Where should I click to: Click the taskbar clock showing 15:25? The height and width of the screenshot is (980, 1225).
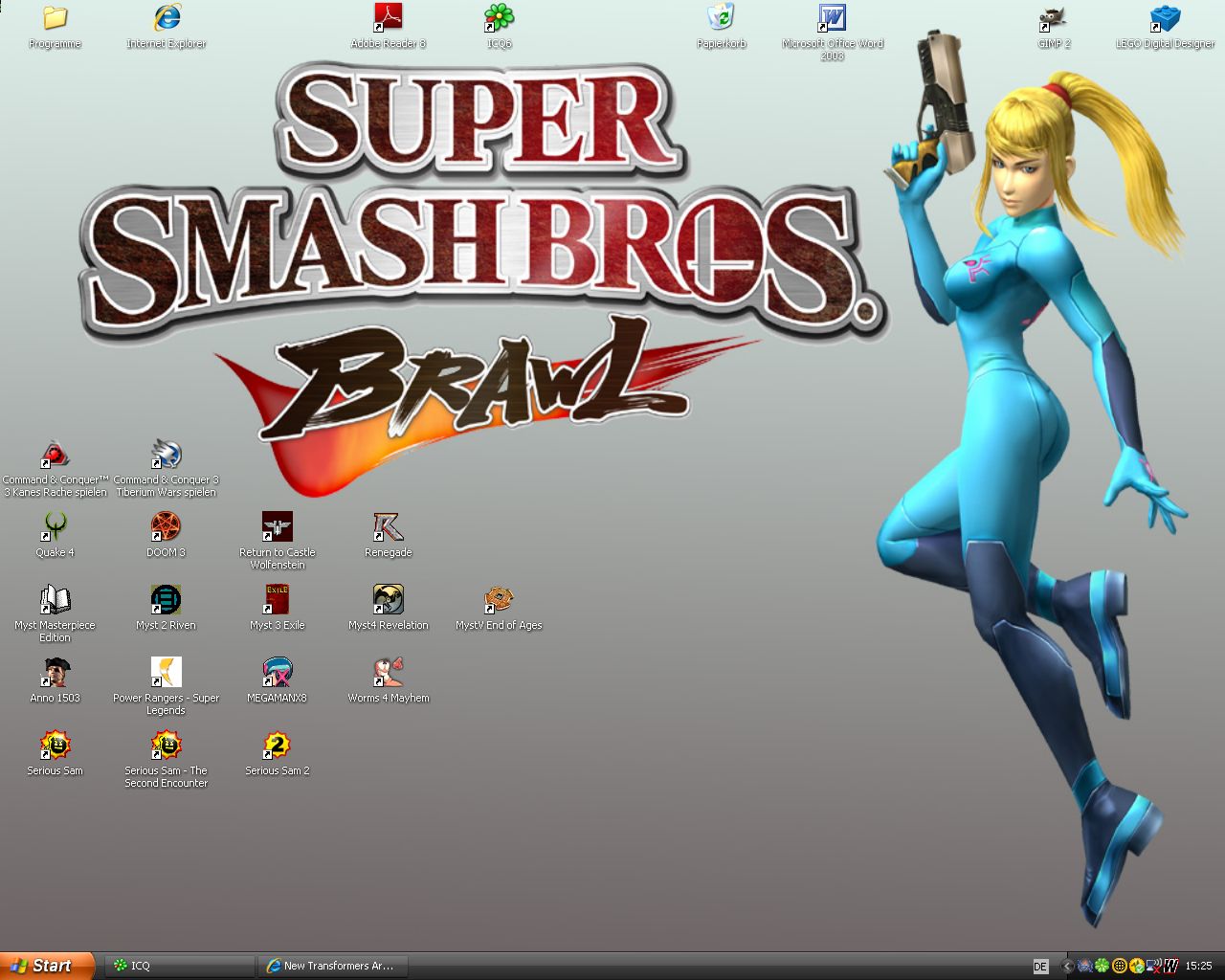[x=1198, y=966]
